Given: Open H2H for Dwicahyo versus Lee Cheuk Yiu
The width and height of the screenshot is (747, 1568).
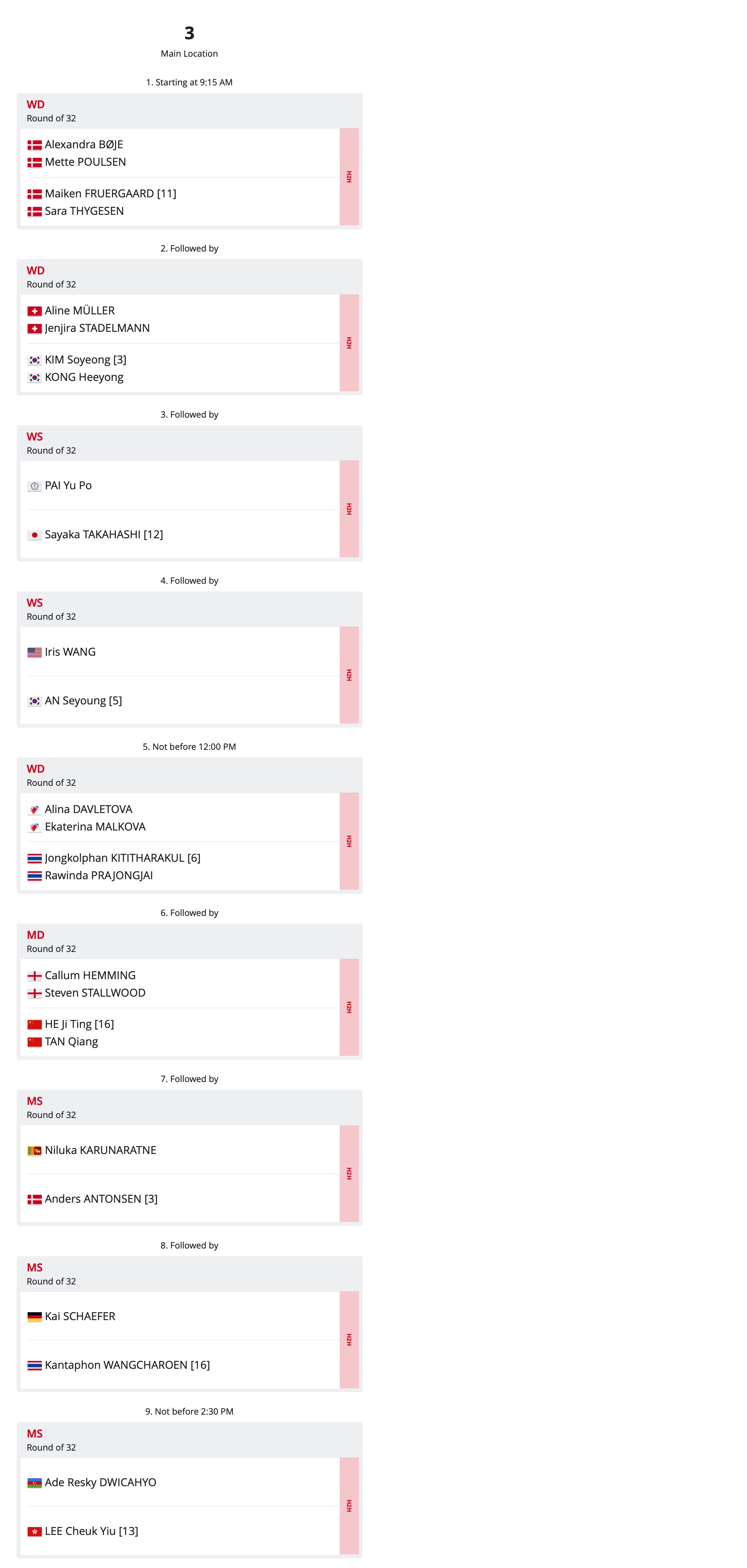Looking at the screenshot, I should click(x=348, y=1506).
